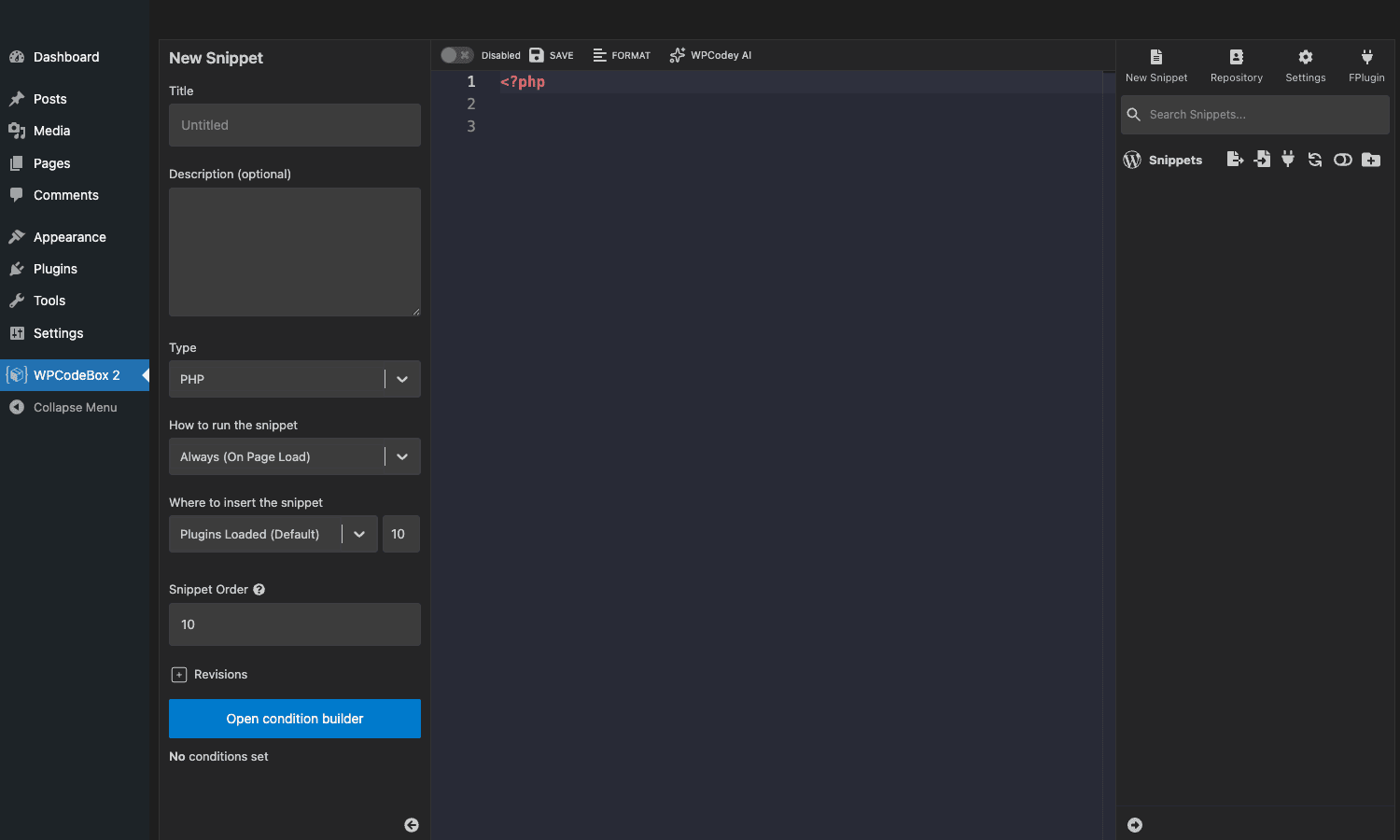The width and height of the screenshot is (1400, 840).
Task: Open WPCodeBox Settings gear
Action: pos(1306,65)
